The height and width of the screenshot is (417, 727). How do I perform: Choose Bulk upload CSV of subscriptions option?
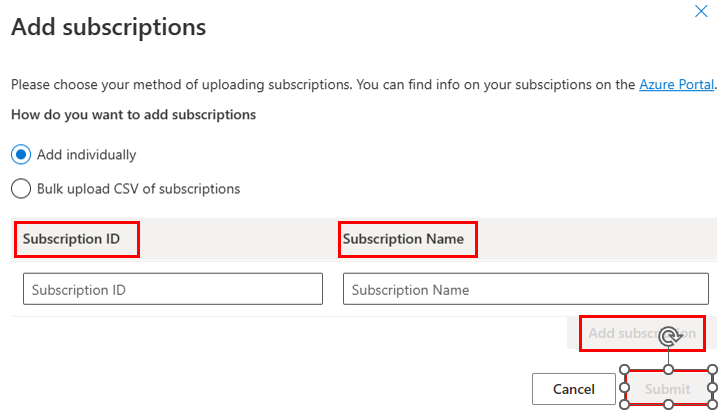tap(21, 189)
